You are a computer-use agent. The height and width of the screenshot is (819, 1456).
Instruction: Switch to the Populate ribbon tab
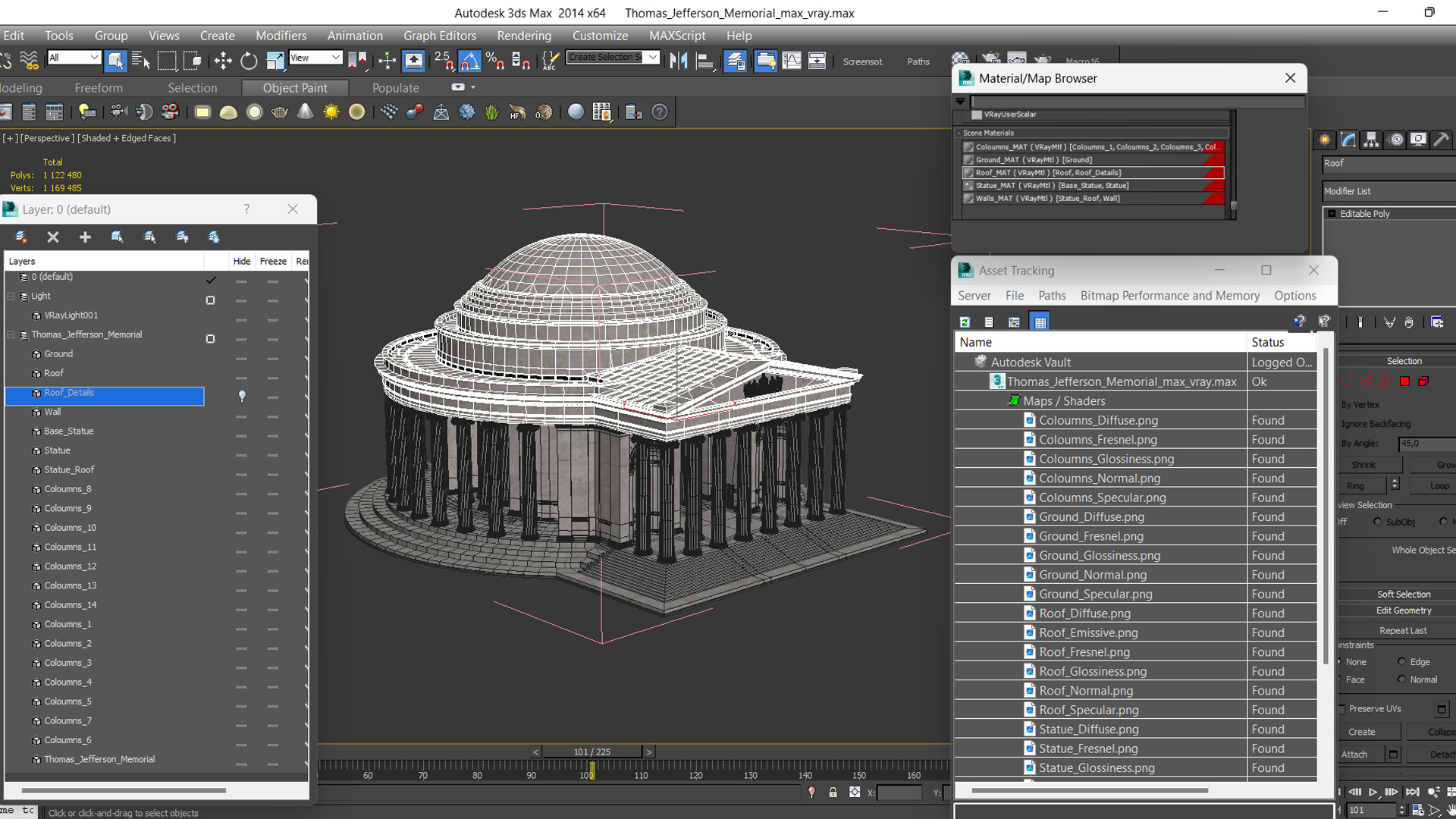[395, 88]
